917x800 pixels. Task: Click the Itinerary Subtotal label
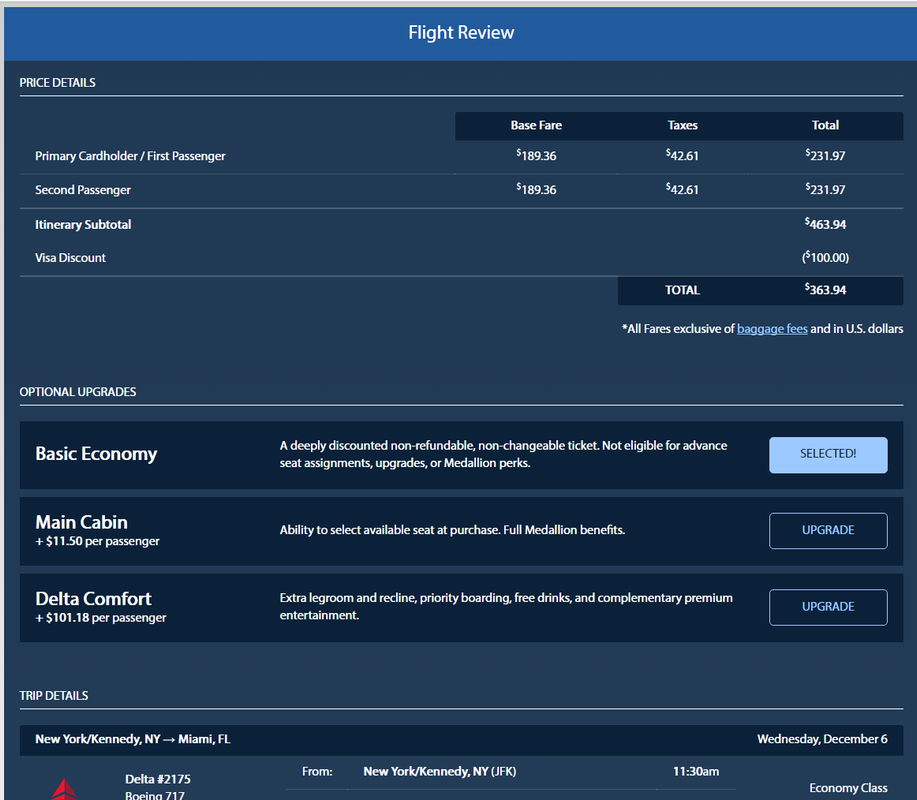[x=83, y=225]
